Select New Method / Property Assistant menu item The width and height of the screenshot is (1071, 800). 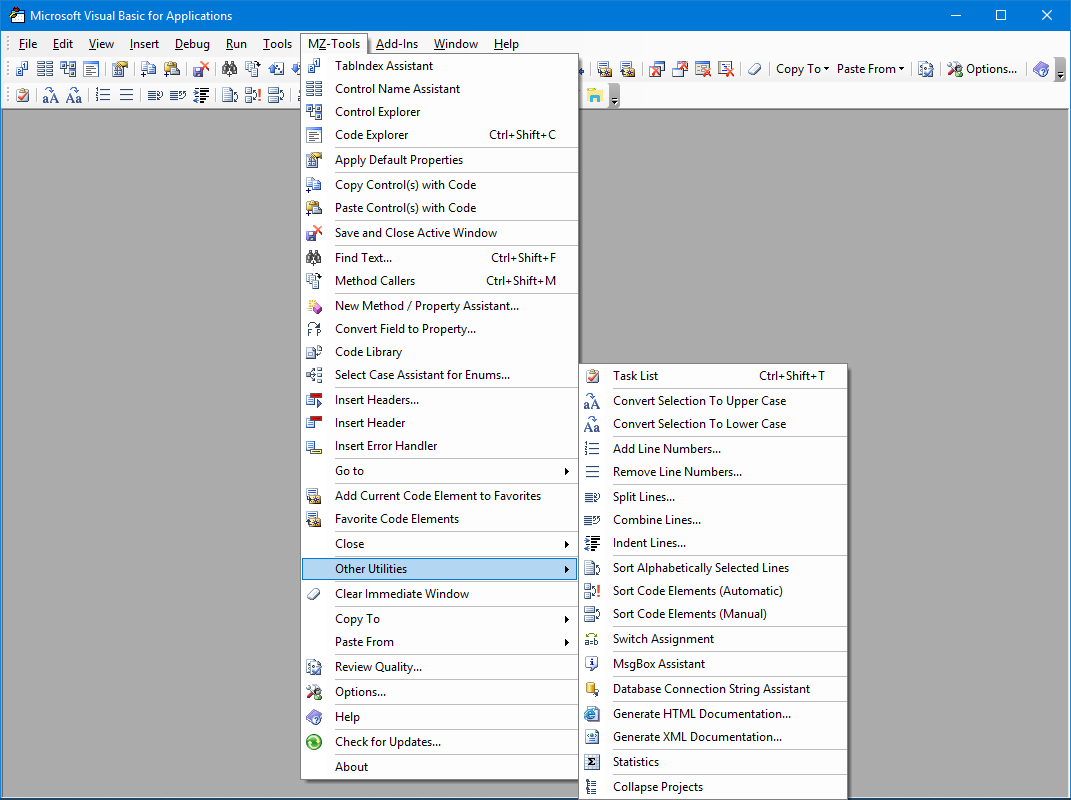440,306
